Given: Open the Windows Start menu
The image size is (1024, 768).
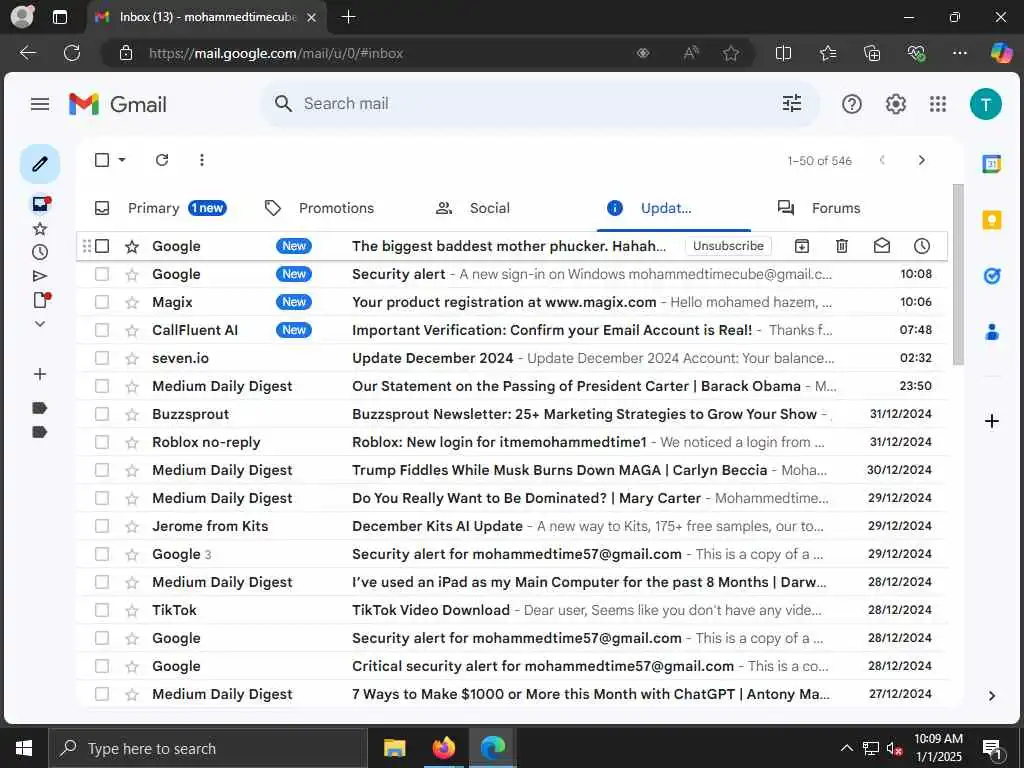Looking at the screenshot, I should point(24,748).
